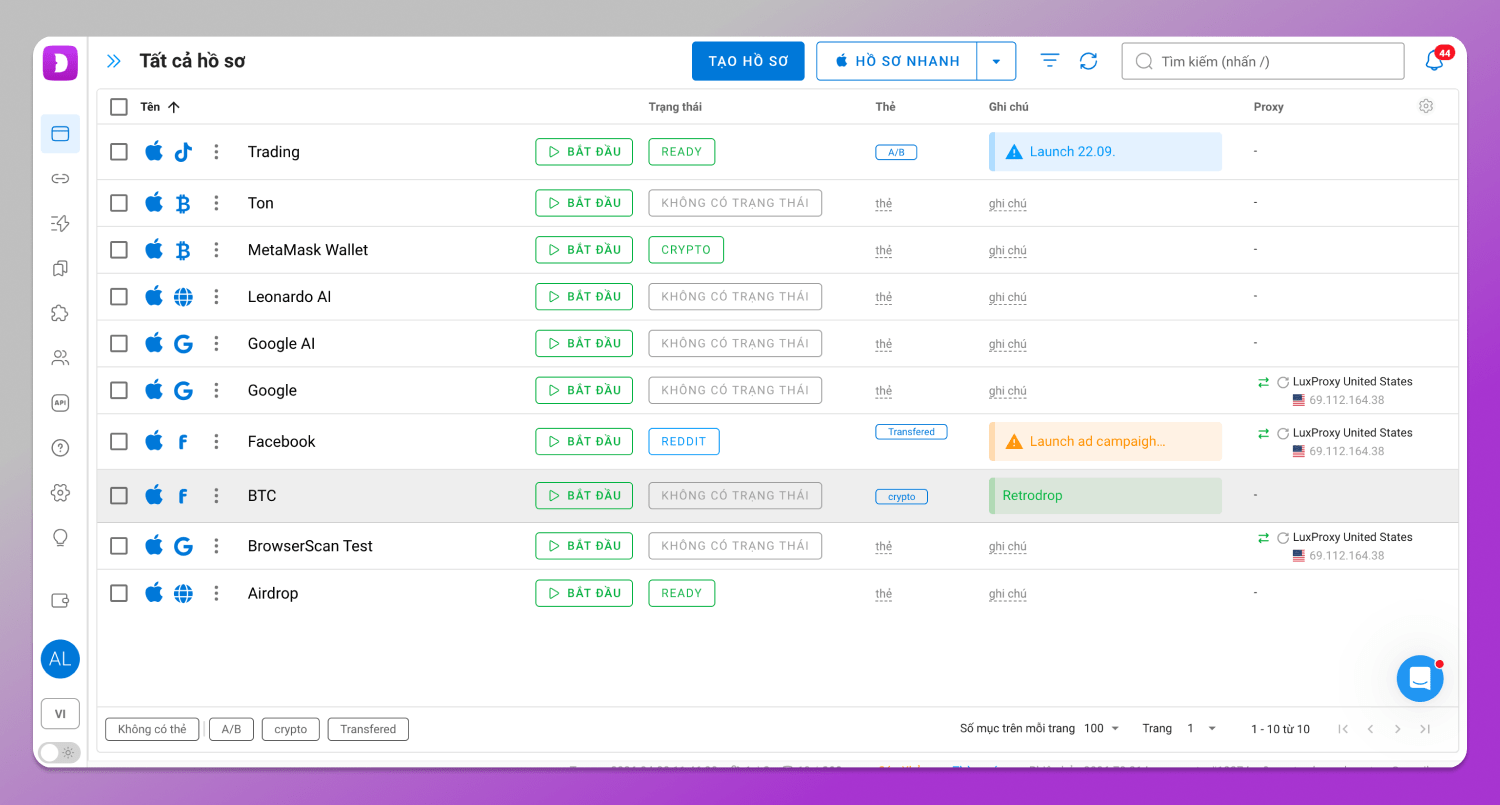This screenshot has width=1500, height=805.
Task: Click the TẠO HỒ SƠ button
Action: [748, 61]
